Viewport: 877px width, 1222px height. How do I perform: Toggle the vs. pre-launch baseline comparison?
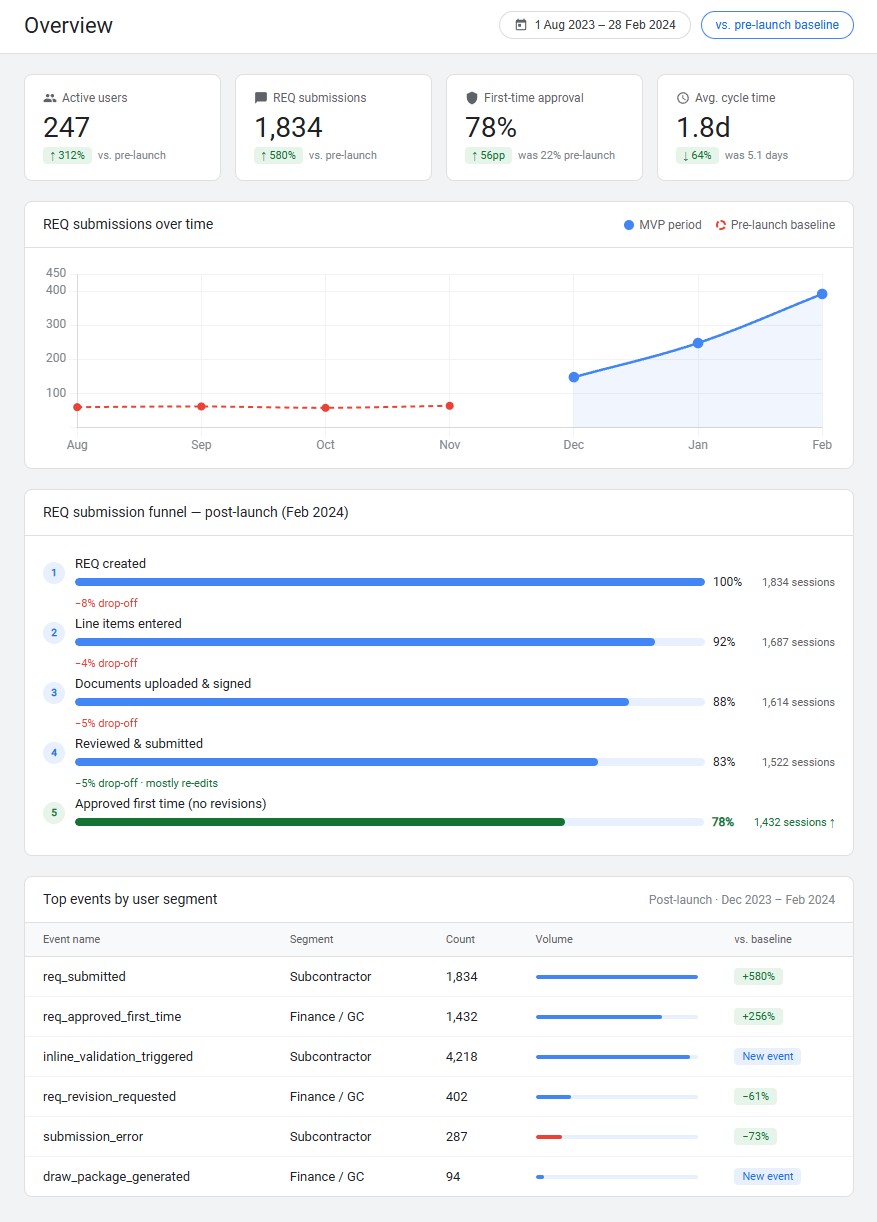(777, 25)
